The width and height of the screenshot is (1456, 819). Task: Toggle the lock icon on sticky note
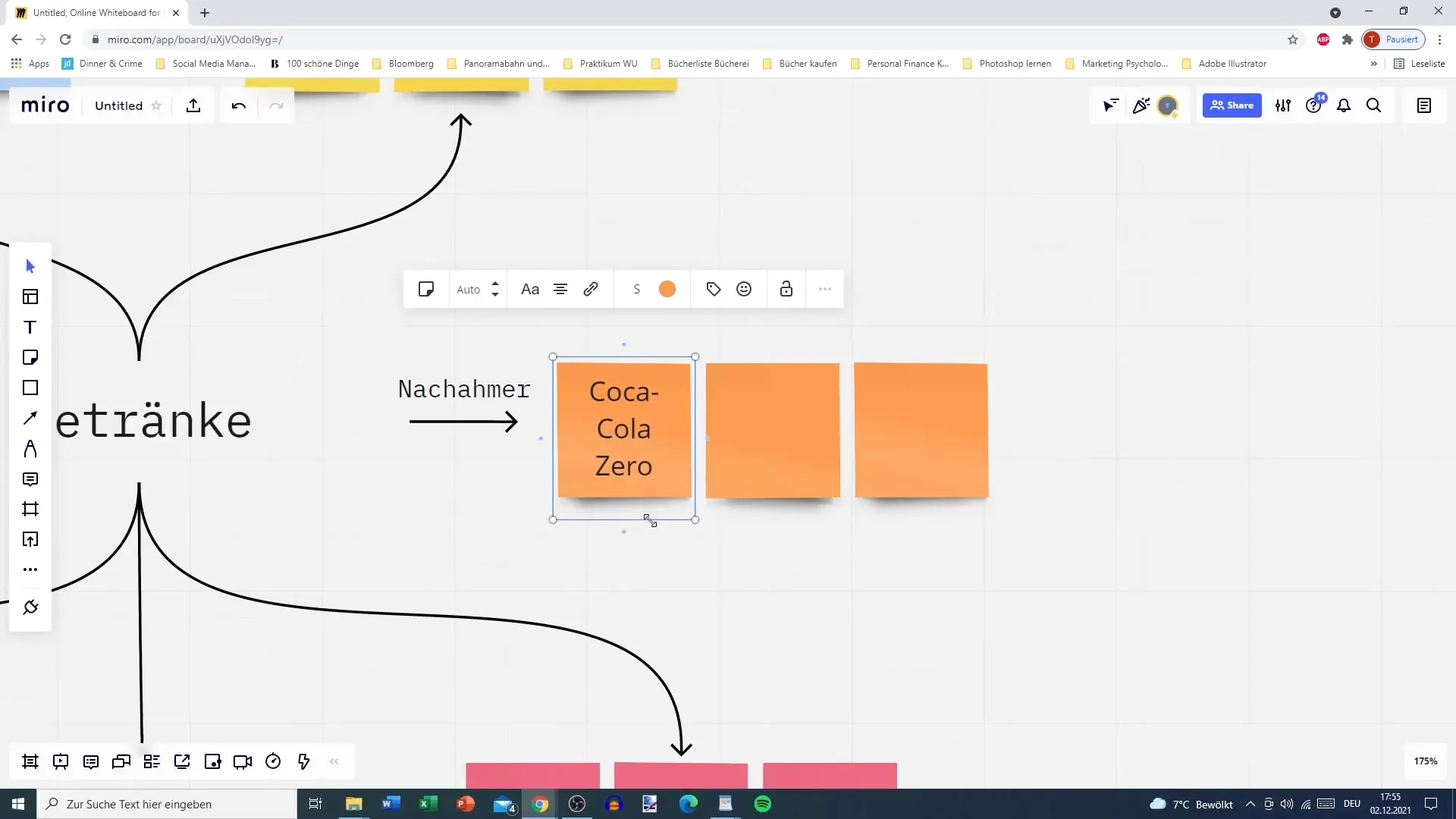[x=787, y=289]
